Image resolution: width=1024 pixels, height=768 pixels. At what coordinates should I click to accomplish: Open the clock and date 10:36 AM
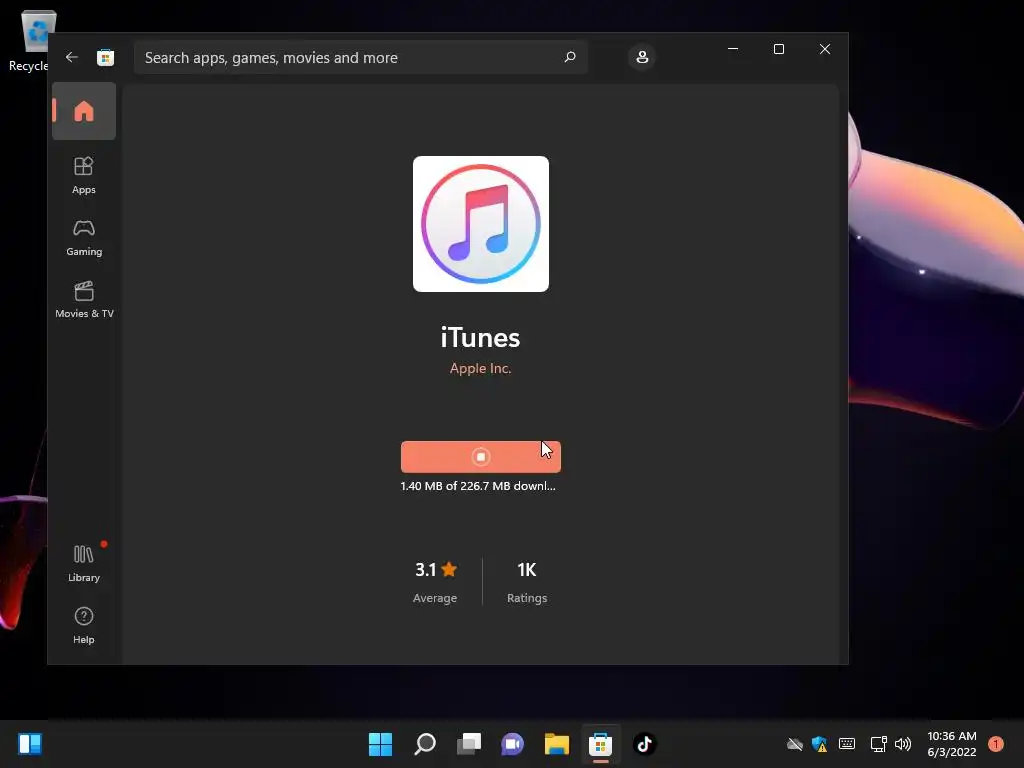[952, 744]
